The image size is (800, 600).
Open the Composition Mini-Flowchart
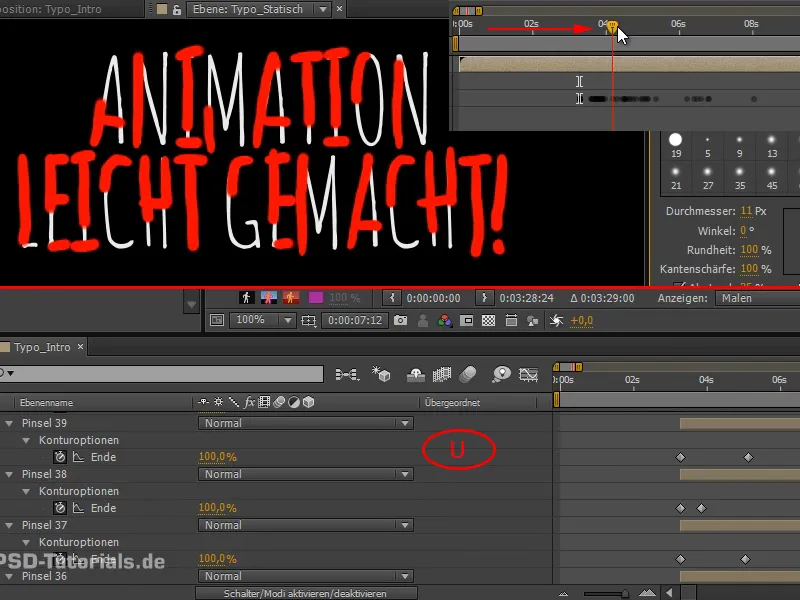tap(347, 373)
